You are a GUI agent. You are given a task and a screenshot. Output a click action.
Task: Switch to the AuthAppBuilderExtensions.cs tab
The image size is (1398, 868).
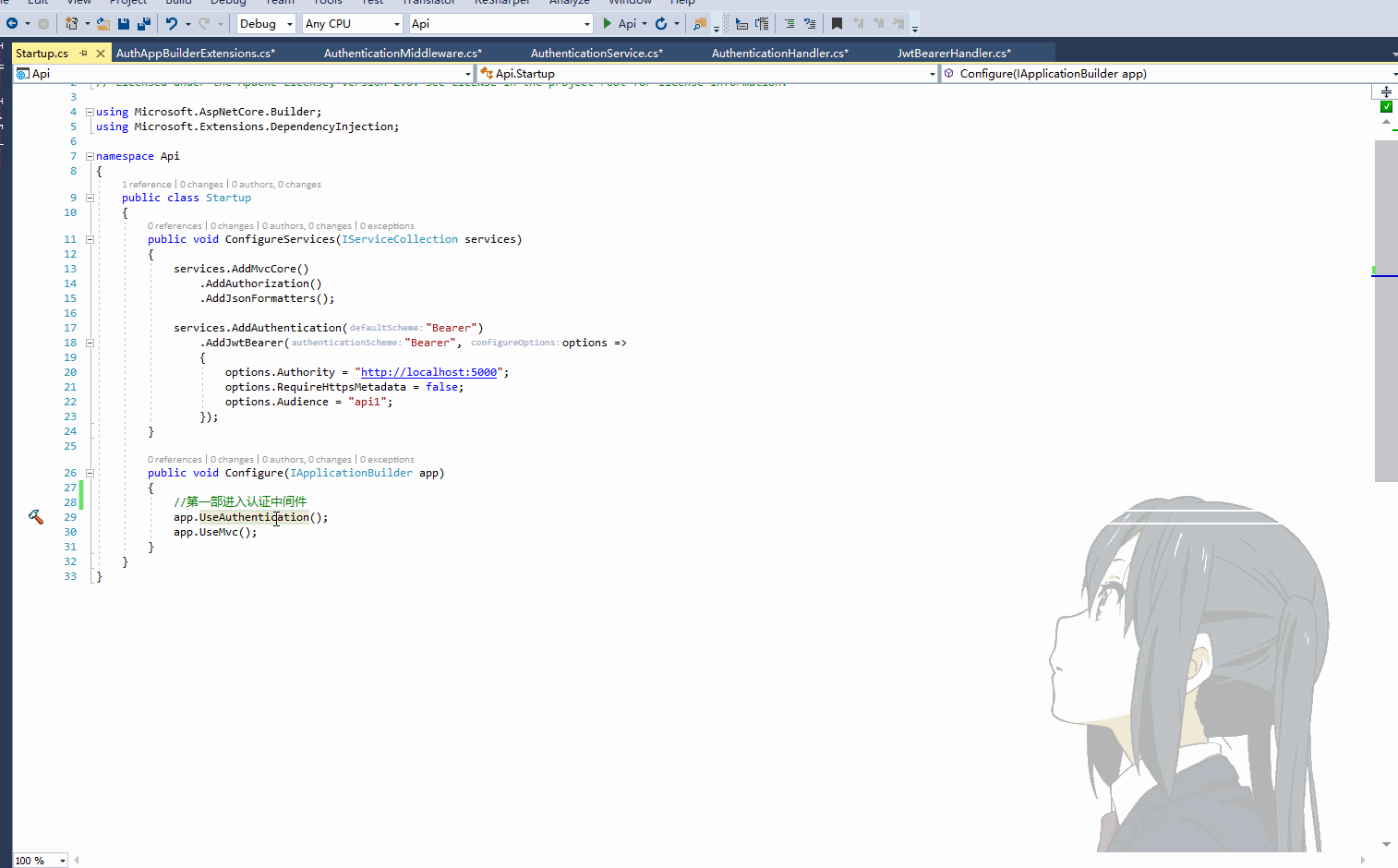[196, 54]
